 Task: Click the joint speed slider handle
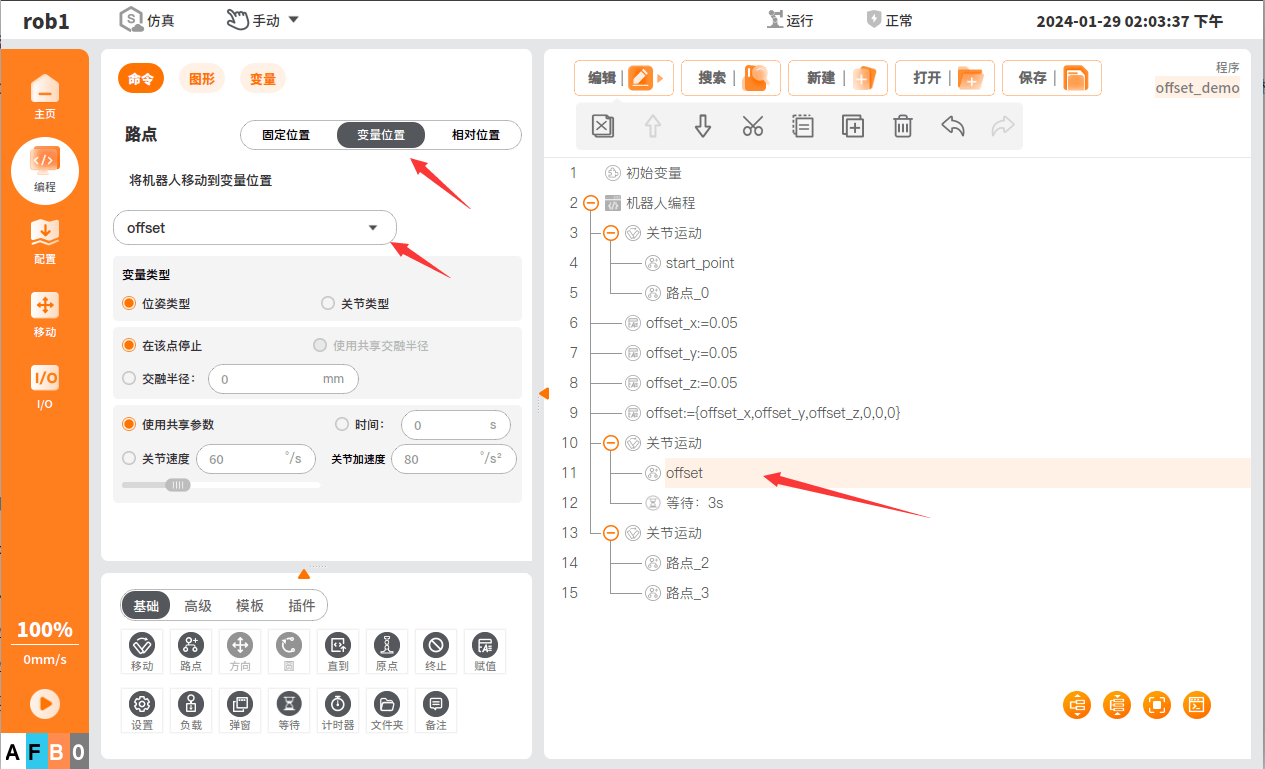[178, 485]
